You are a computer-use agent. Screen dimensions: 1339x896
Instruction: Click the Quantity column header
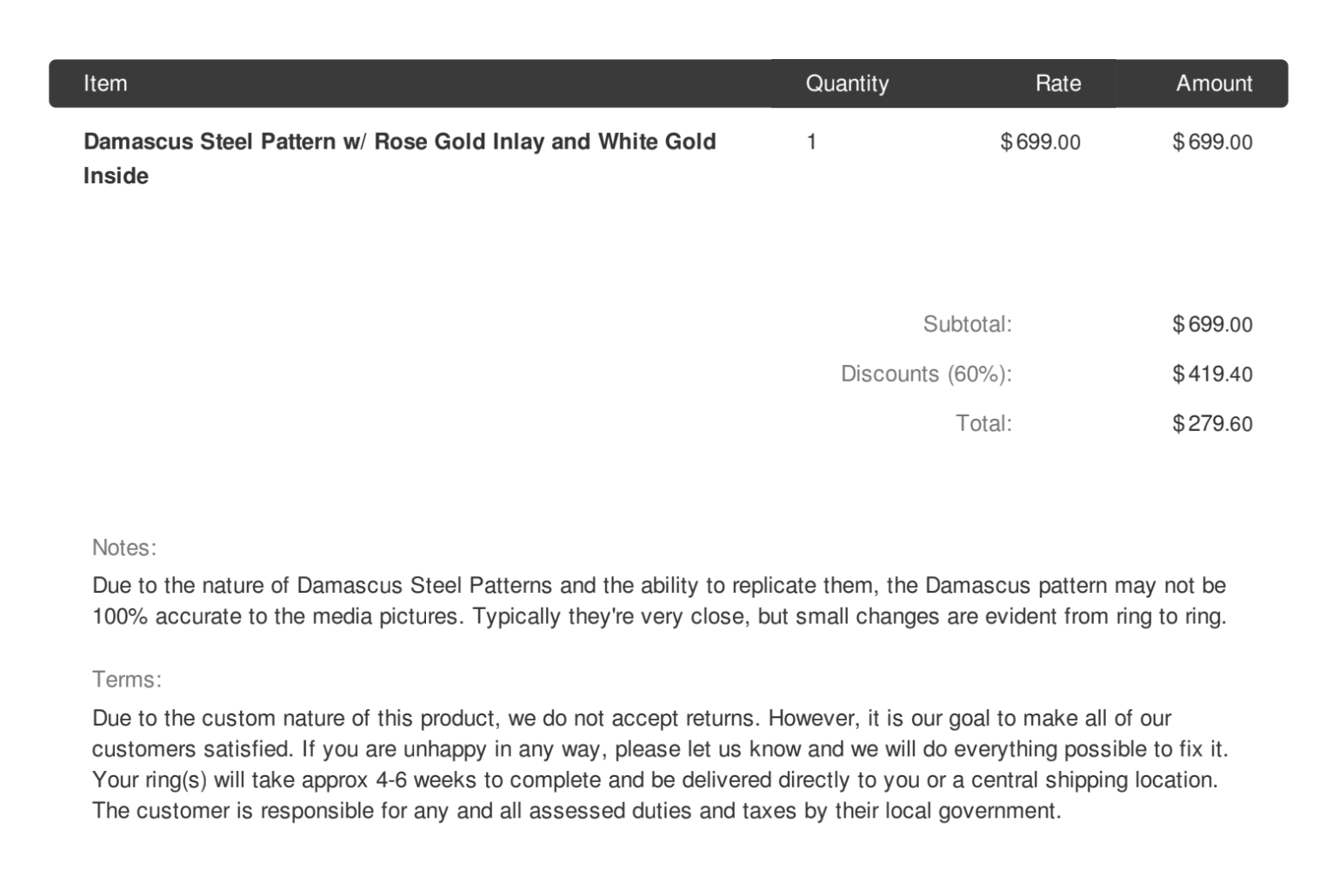pos(846,83)
